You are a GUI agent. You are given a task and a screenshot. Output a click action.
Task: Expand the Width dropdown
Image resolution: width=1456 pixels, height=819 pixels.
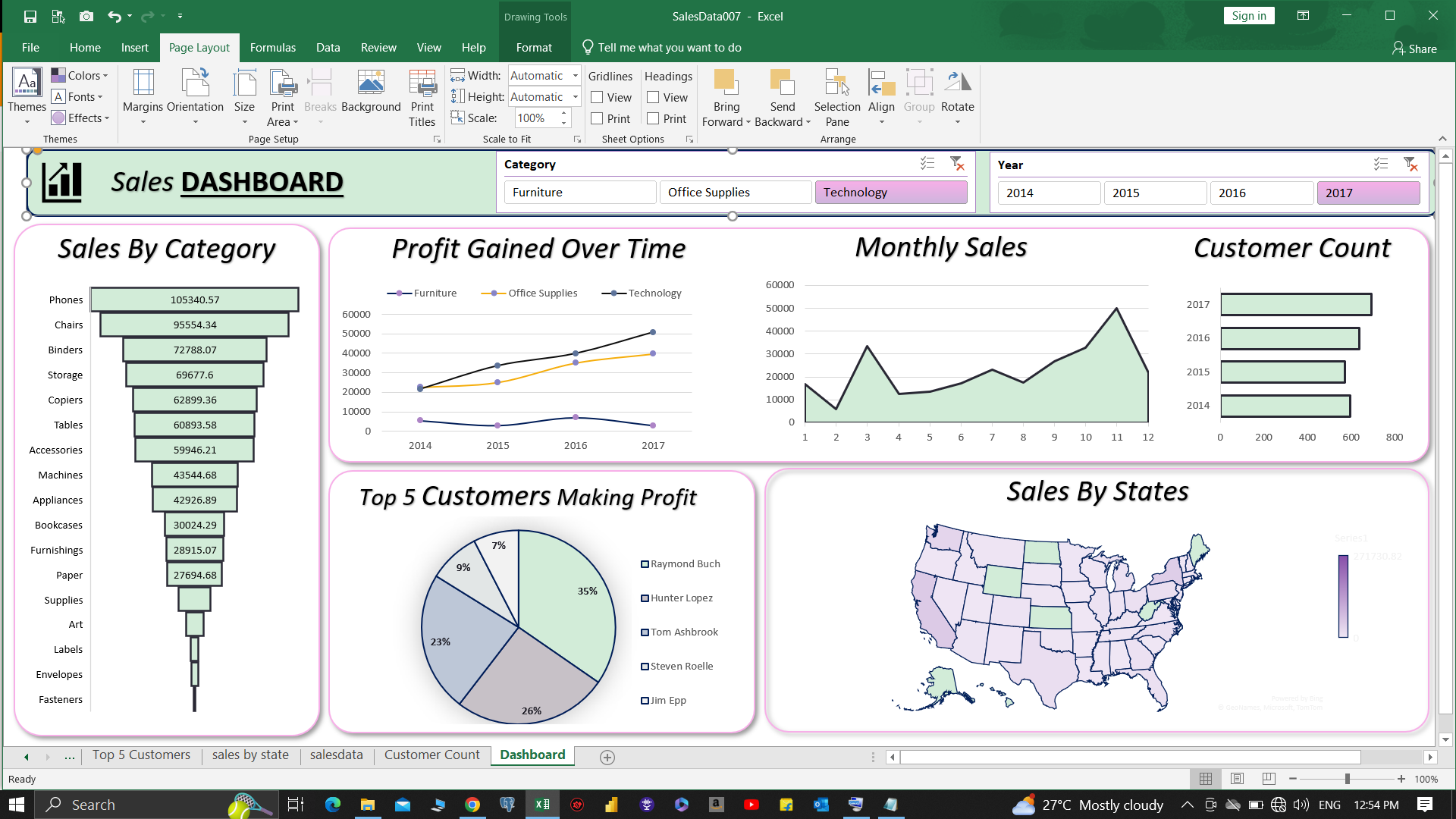[575, 76]
